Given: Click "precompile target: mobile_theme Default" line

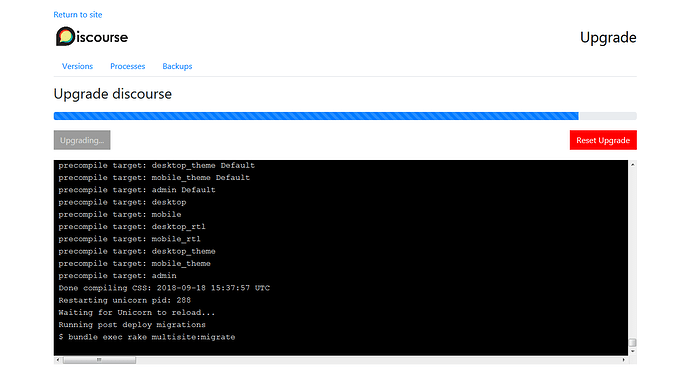Looking at the screenshot, I should click(x=154, y=177).
